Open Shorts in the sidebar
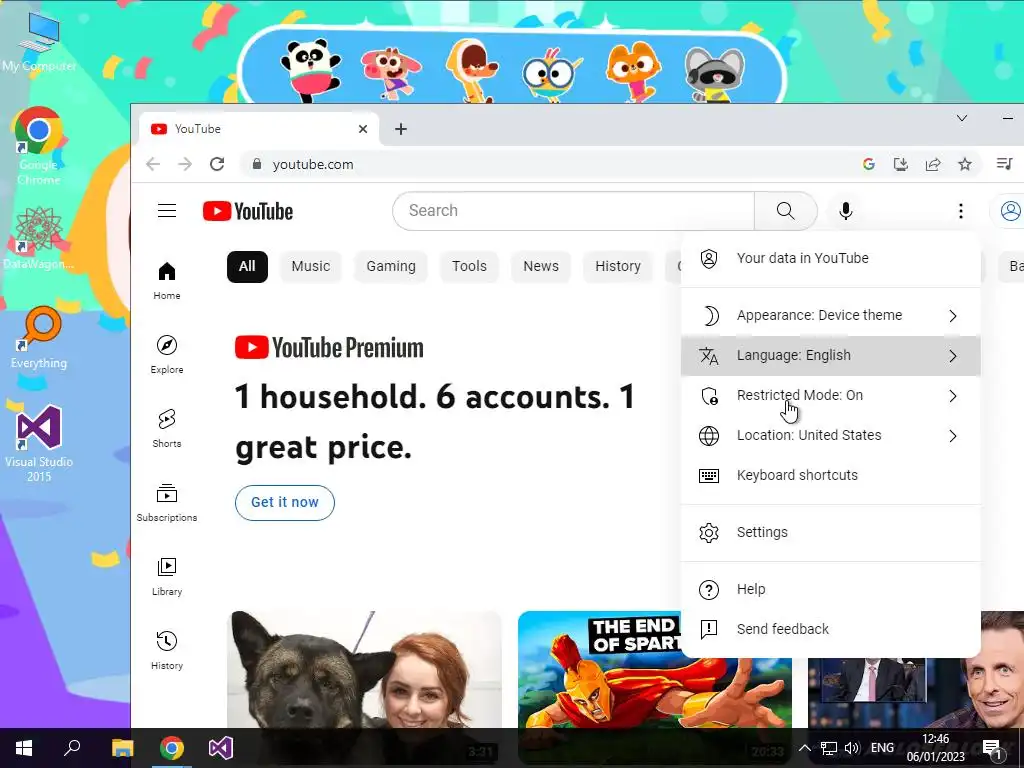 (x=167, y=428)
